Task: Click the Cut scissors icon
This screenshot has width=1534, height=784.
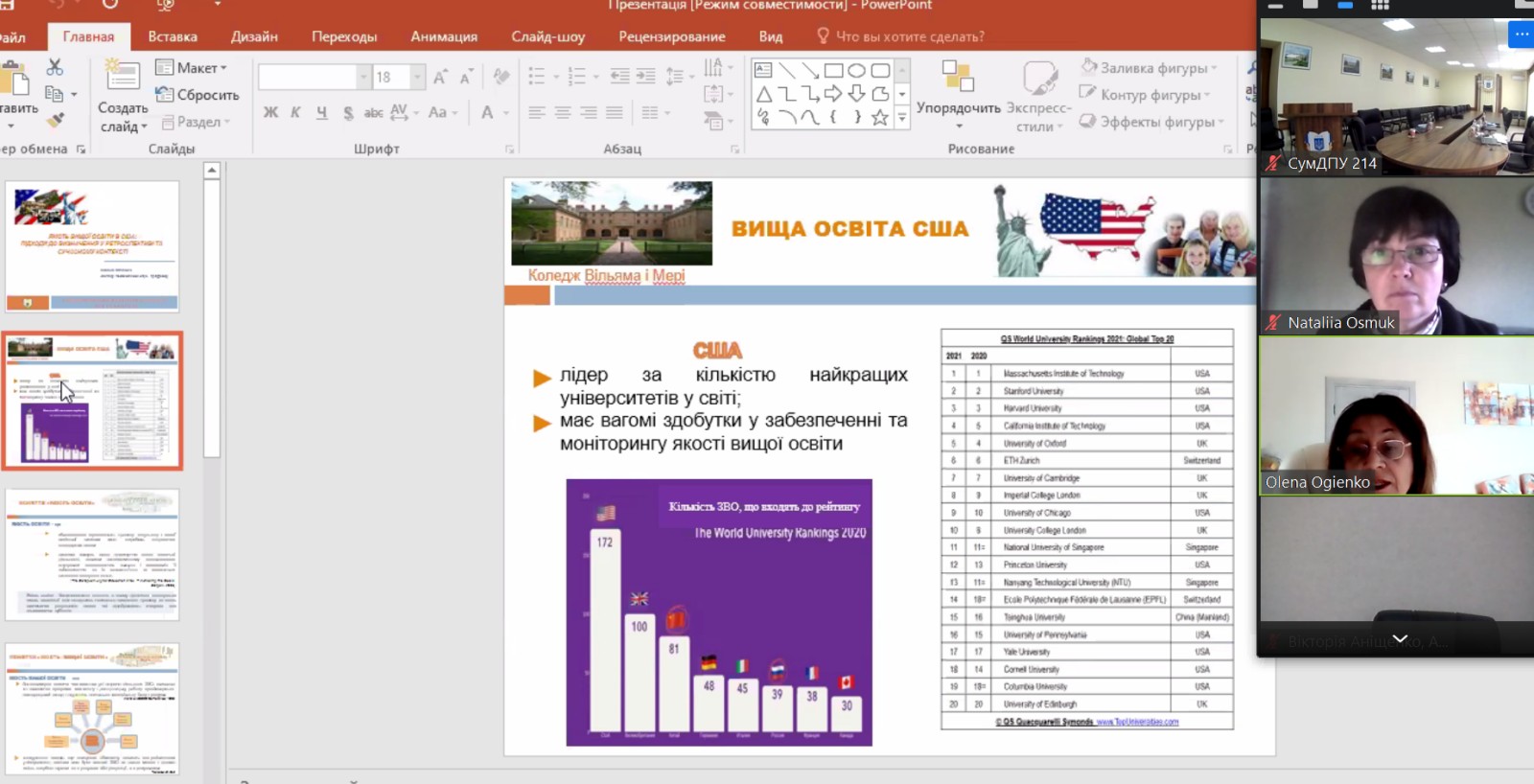Action: click(55, 67)
